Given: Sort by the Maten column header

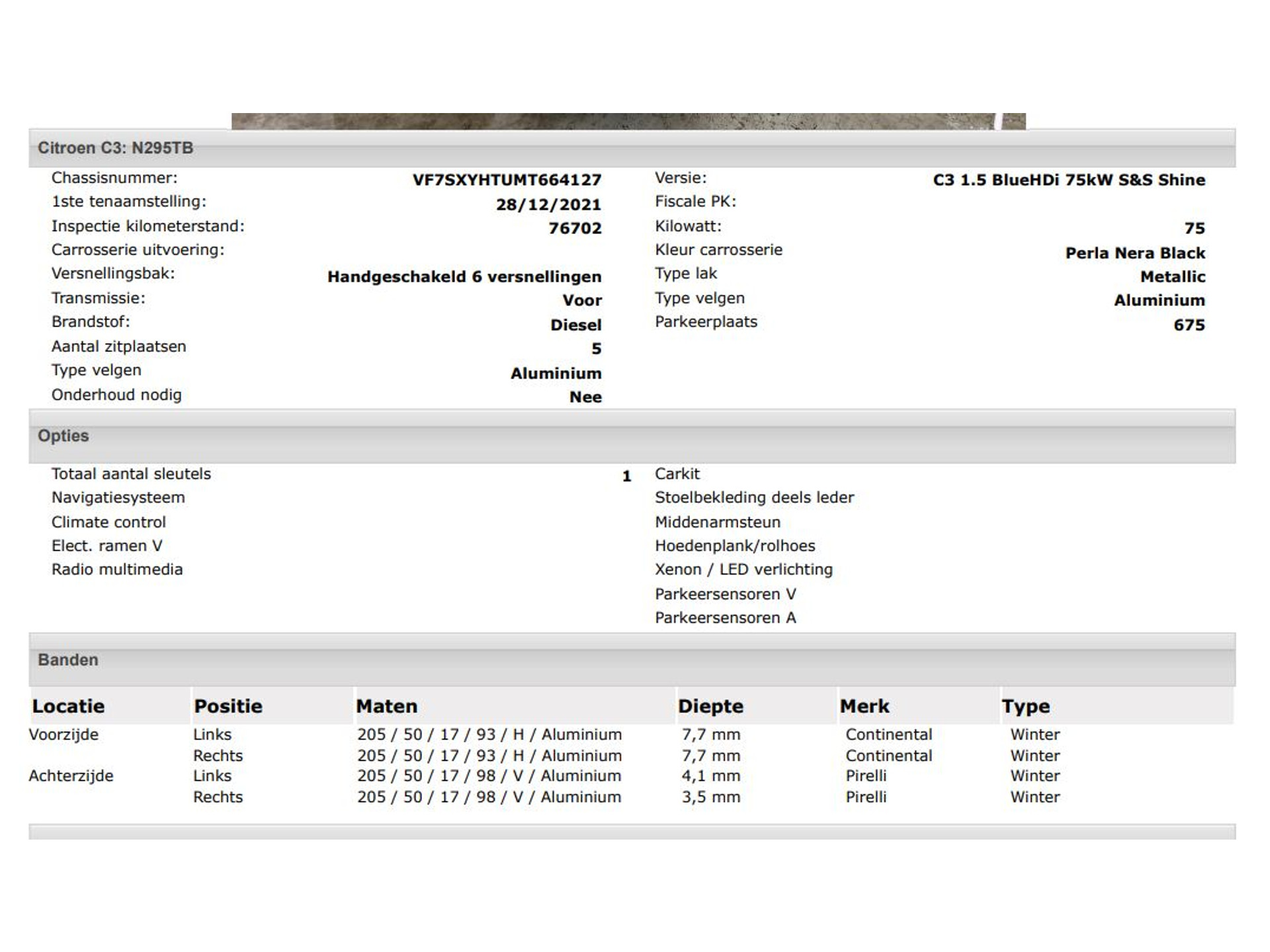Looking at the screenshot, I should [387, 706].
